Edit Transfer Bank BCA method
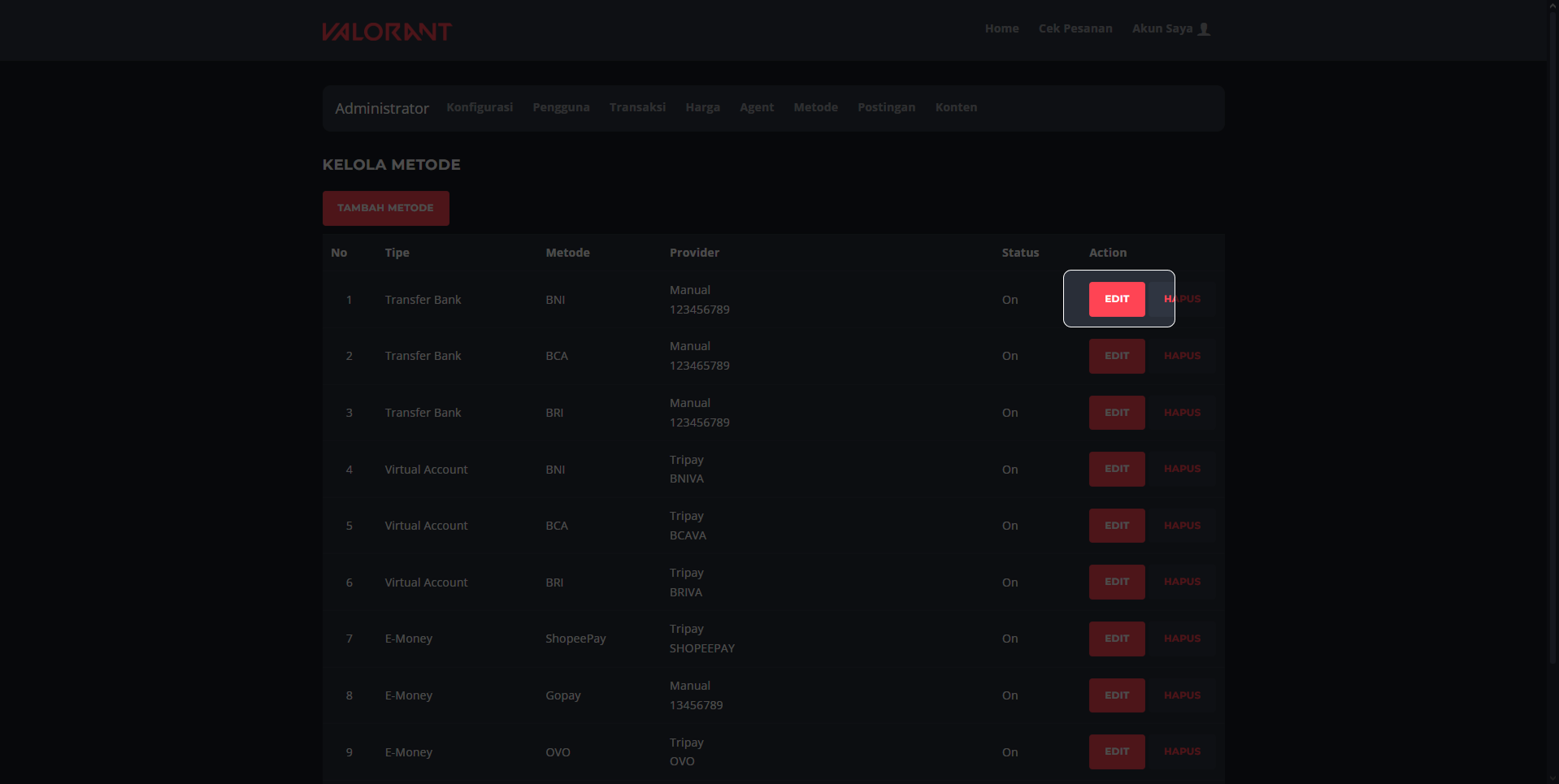The width and height of the screenshot is (1559, 784). 1117,356
